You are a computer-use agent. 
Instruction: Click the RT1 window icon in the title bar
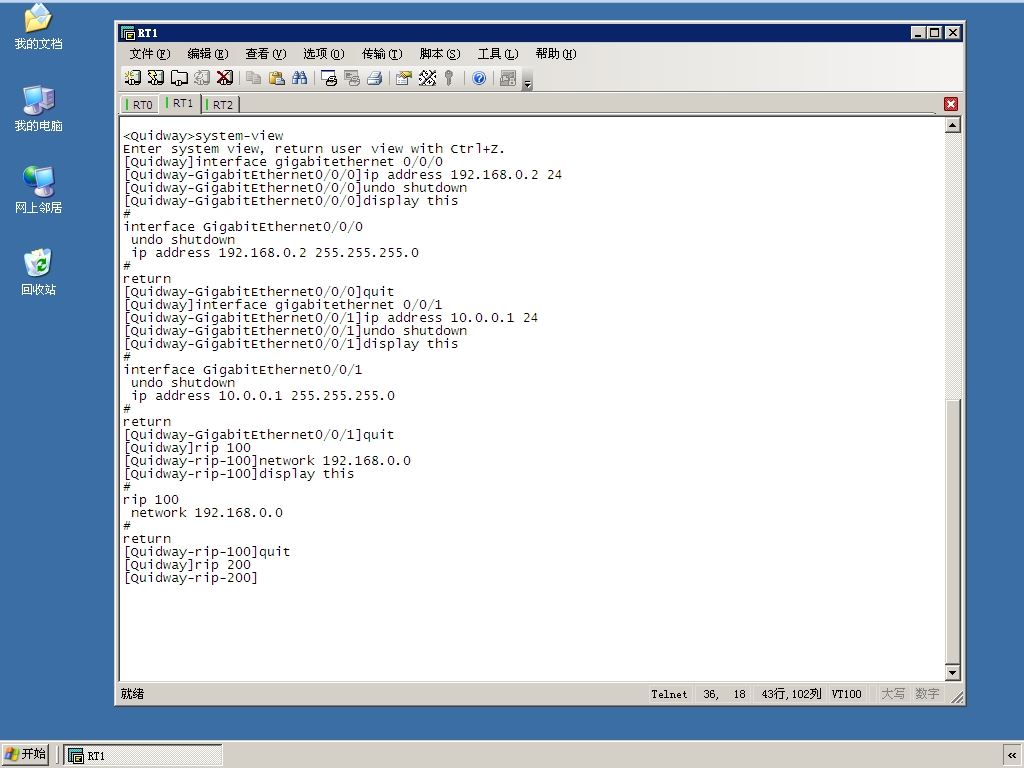[x=127, y=33]
